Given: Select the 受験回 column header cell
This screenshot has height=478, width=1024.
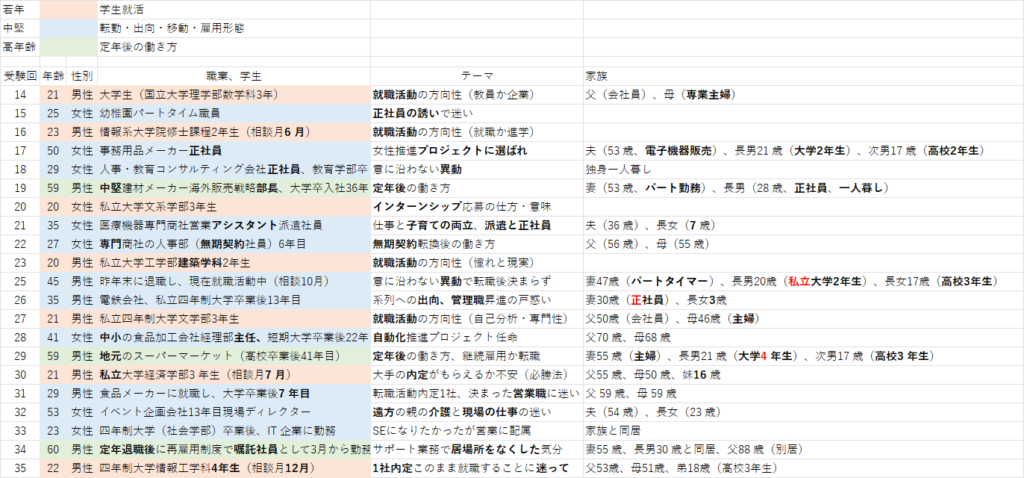Looking at the screenshot, I should [20, 75].
